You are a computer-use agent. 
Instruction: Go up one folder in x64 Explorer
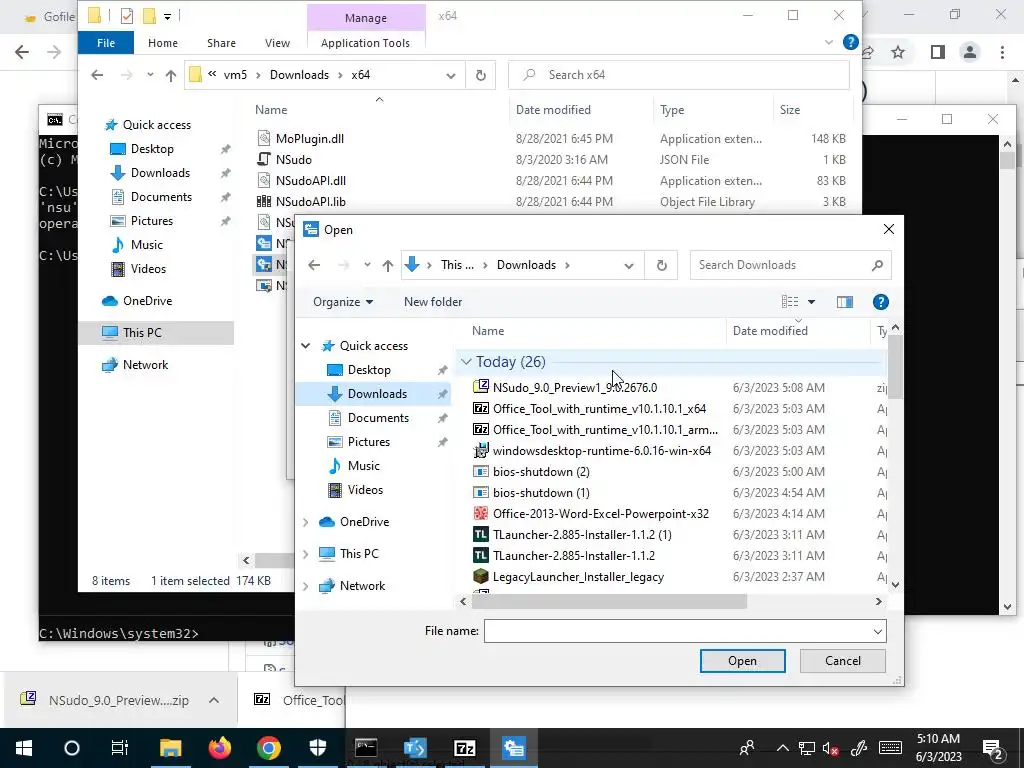tap(170, 75)
